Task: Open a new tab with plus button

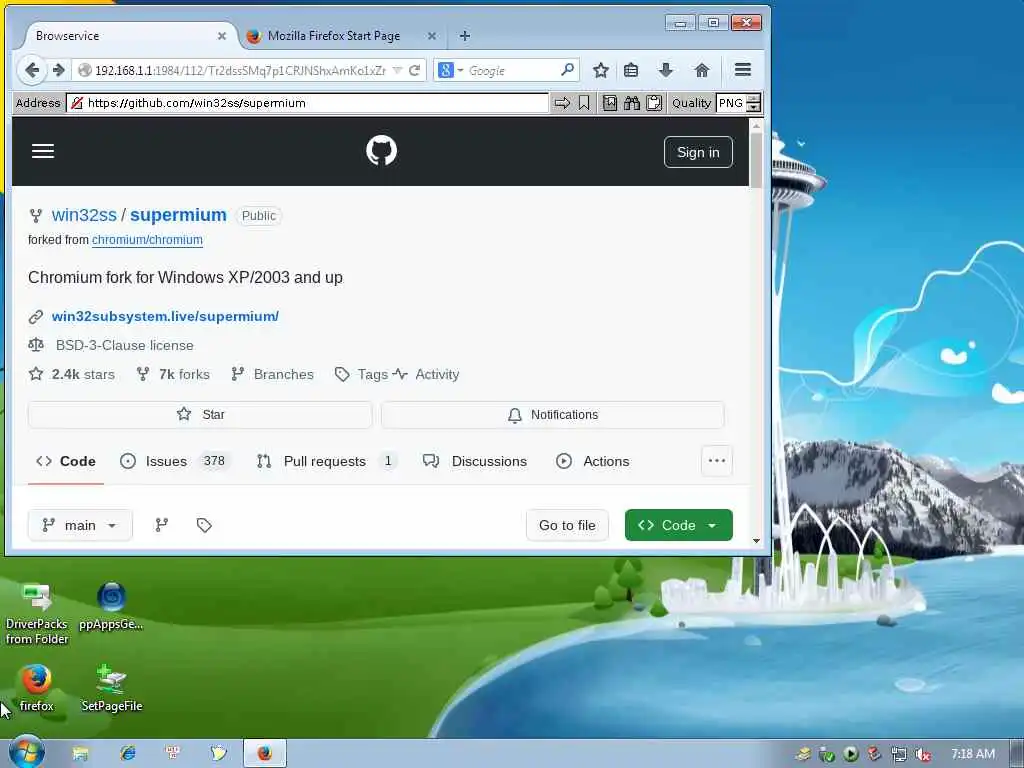Action: (x=464, y=36)
